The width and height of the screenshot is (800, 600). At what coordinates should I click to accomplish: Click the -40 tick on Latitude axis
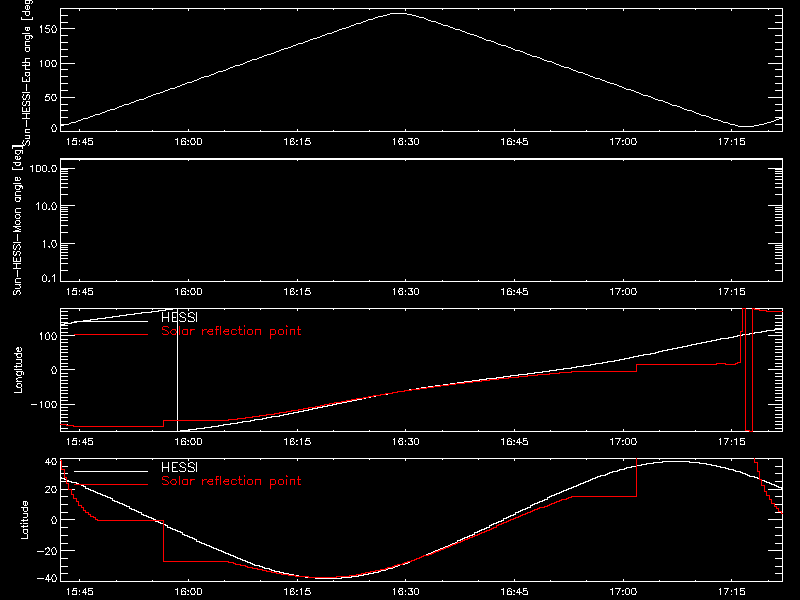[47, 579]
